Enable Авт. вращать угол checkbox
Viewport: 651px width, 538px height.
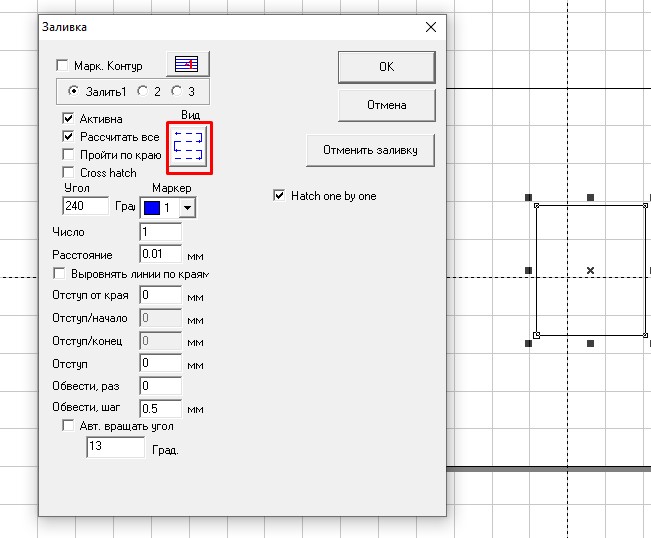tap(69, 425)
